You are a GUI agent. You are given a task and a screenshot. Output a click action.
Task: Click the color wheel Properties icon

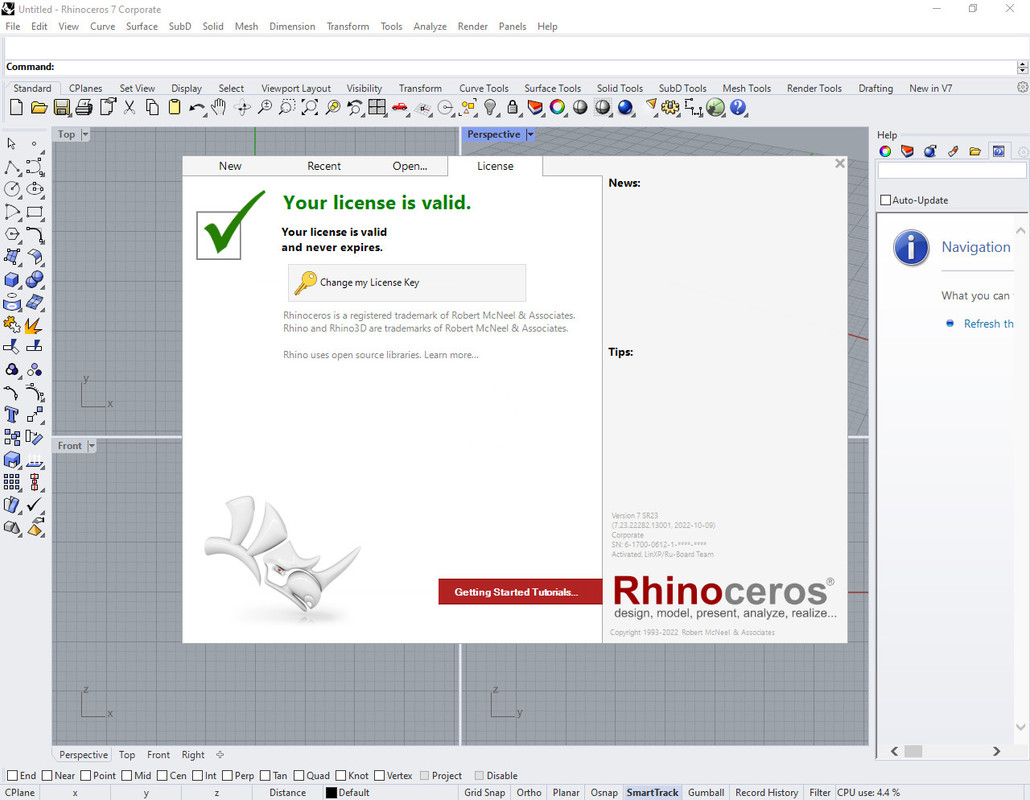point(558,107)
